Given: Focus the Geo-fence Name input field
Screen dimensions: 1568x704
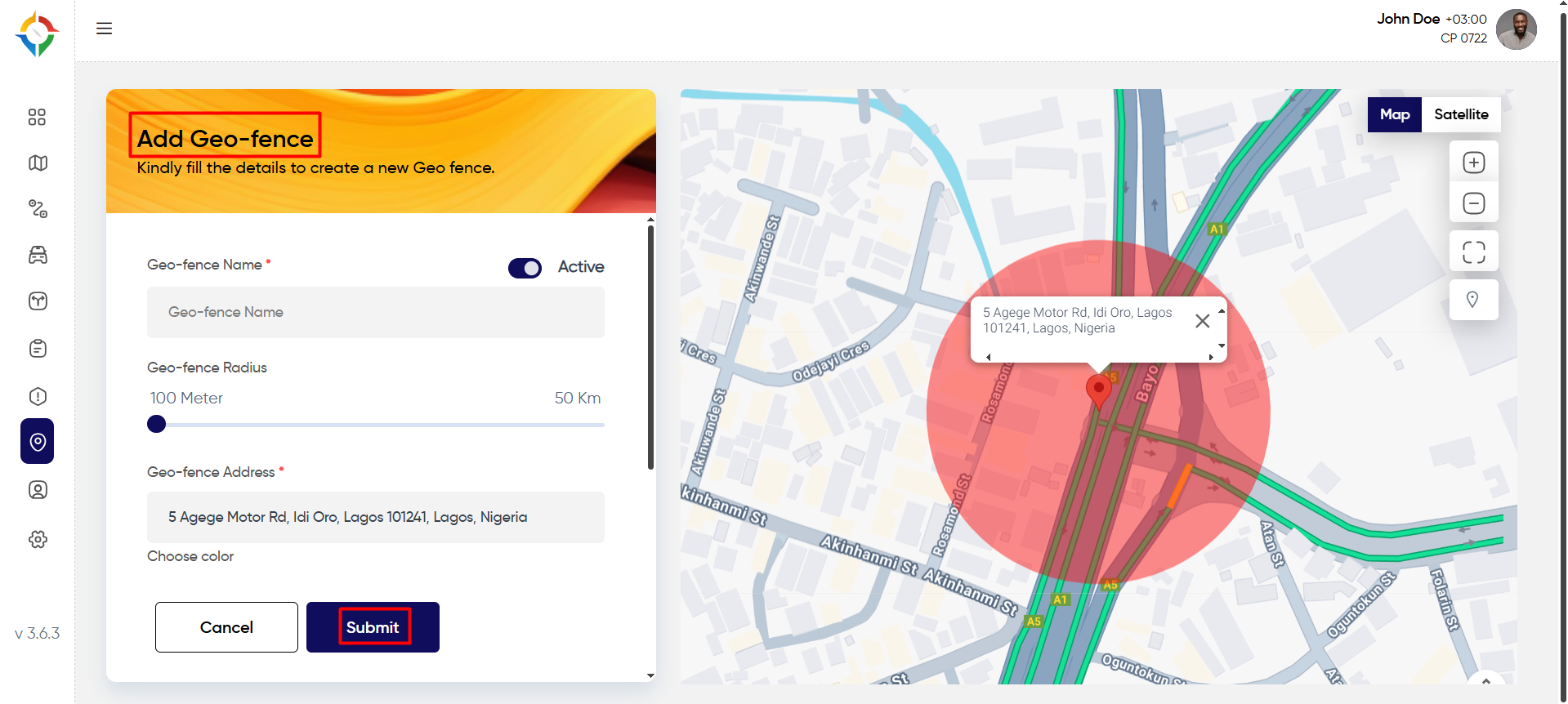Looking at the screenshot, I should (376, 312).
